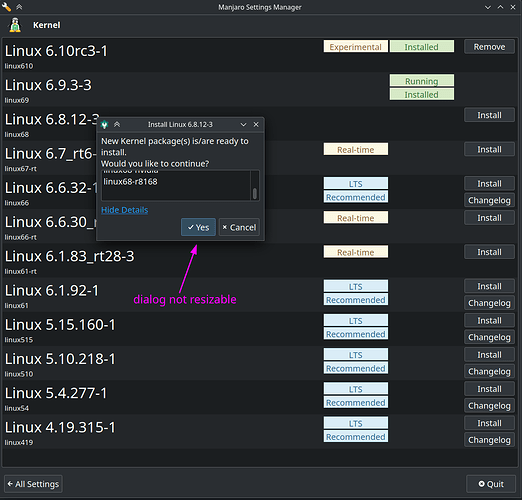Open Changelog for Linux 4.19.315-1
Image resolution: width=522 pixels, height=500 pixels.
[489, 440]
